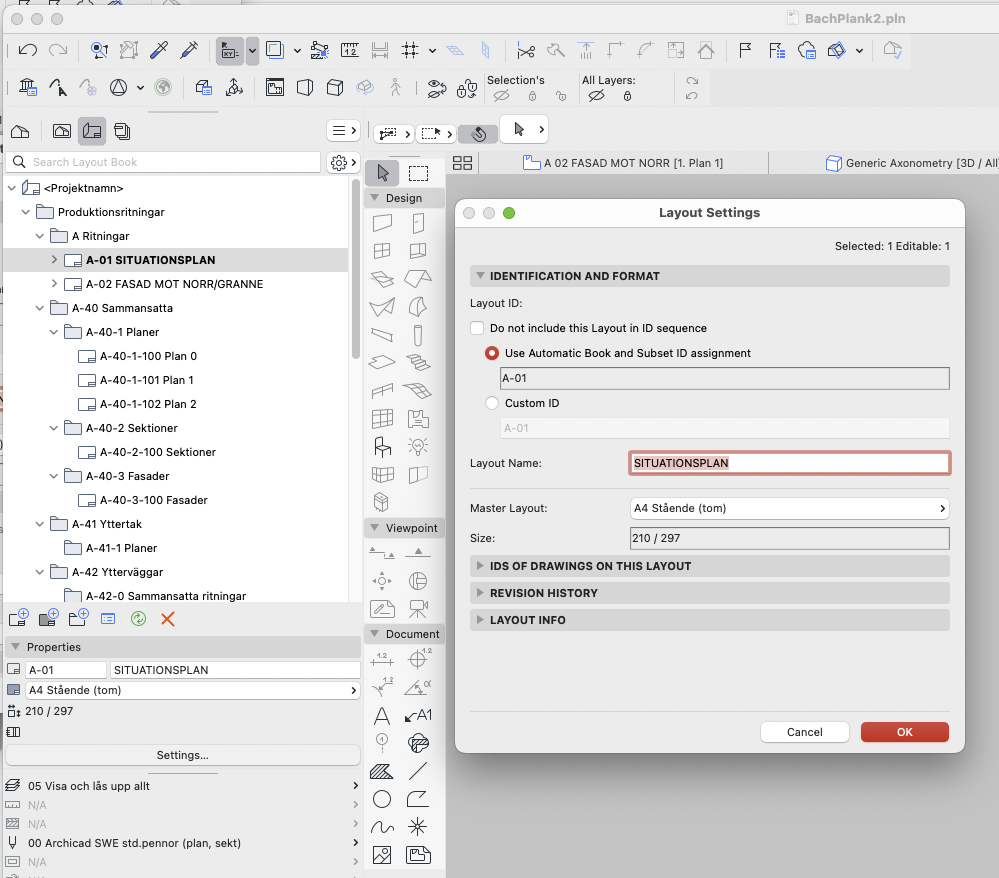Switch to Generic Axonometry 3D tab

tap(910, 163)
